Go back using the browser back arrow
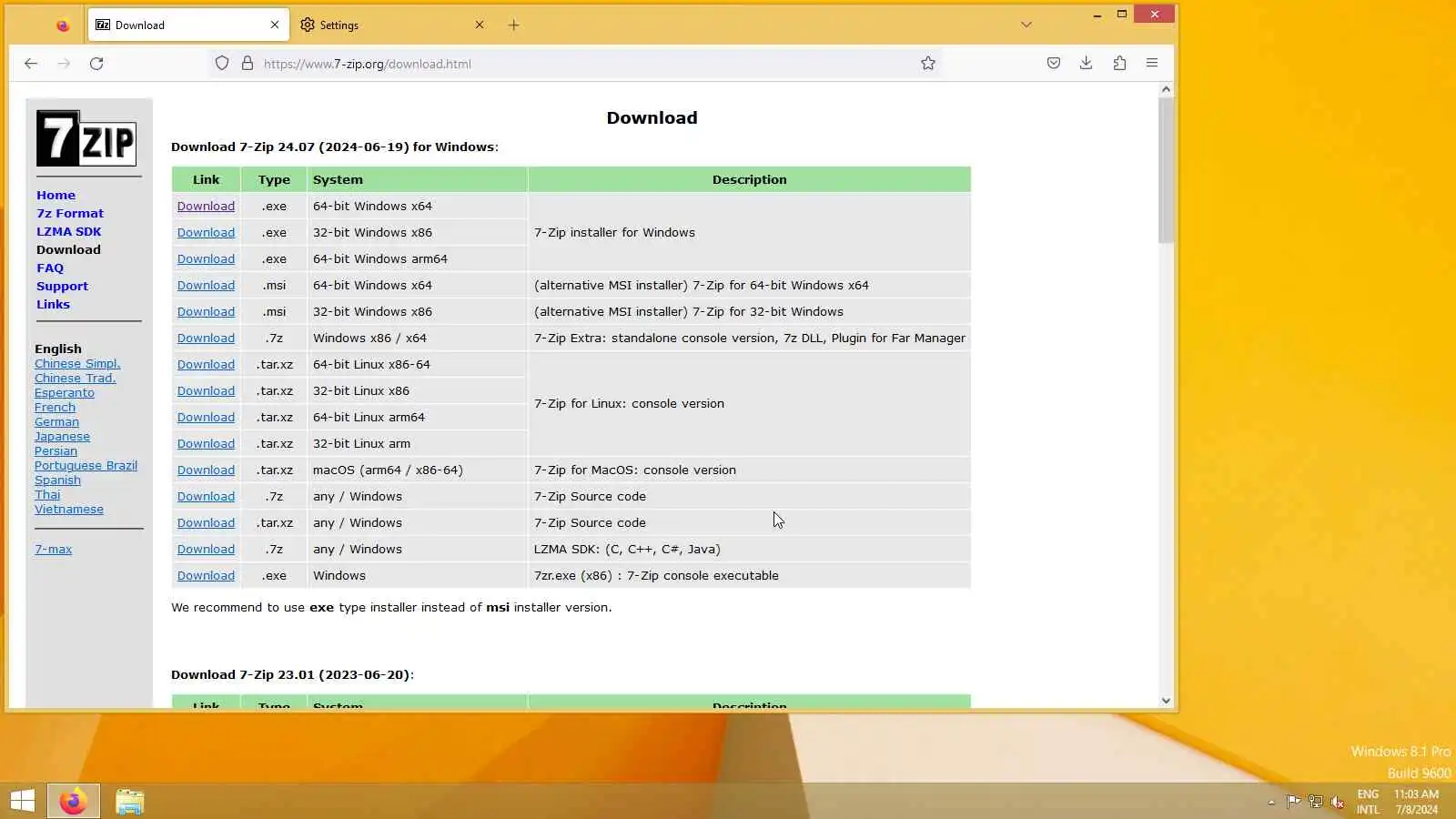This screenshot has width=1456, height=819. click(x=31, y=64)
